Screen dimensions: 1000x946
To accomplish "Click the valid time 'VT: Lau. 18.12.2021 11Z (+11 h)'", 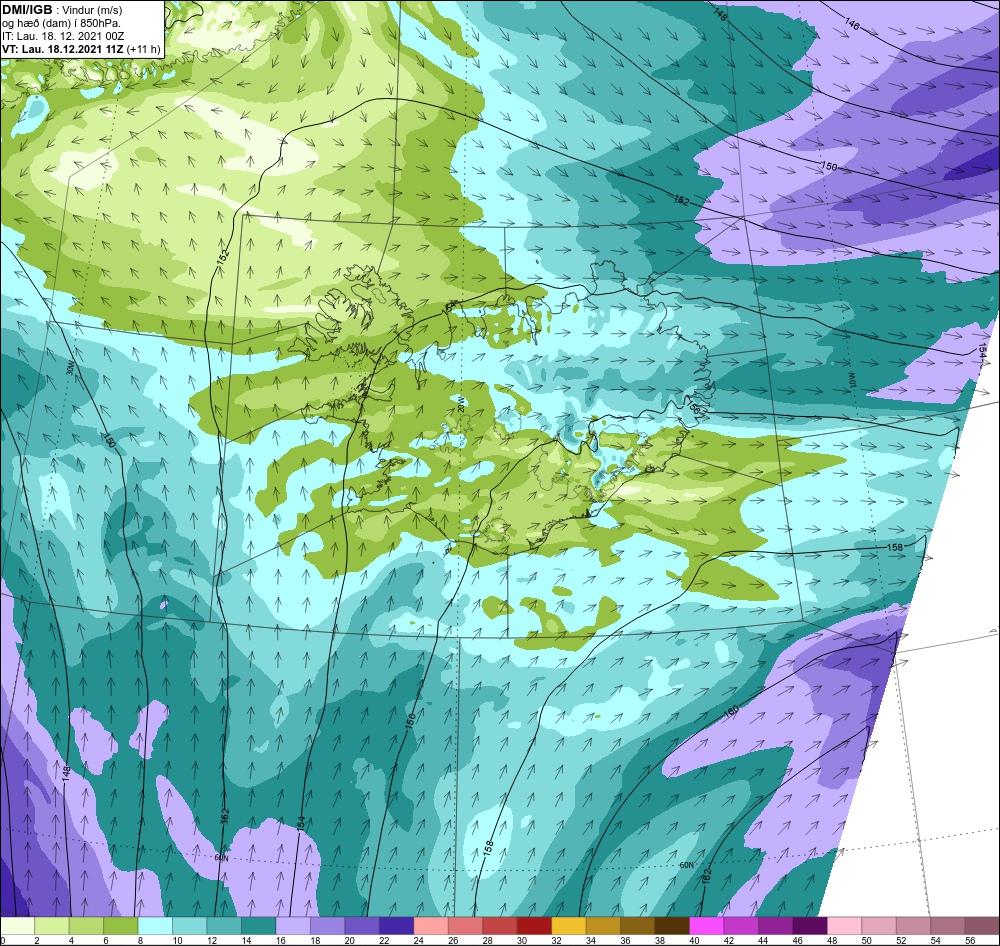I will click(x=81, y=49).
